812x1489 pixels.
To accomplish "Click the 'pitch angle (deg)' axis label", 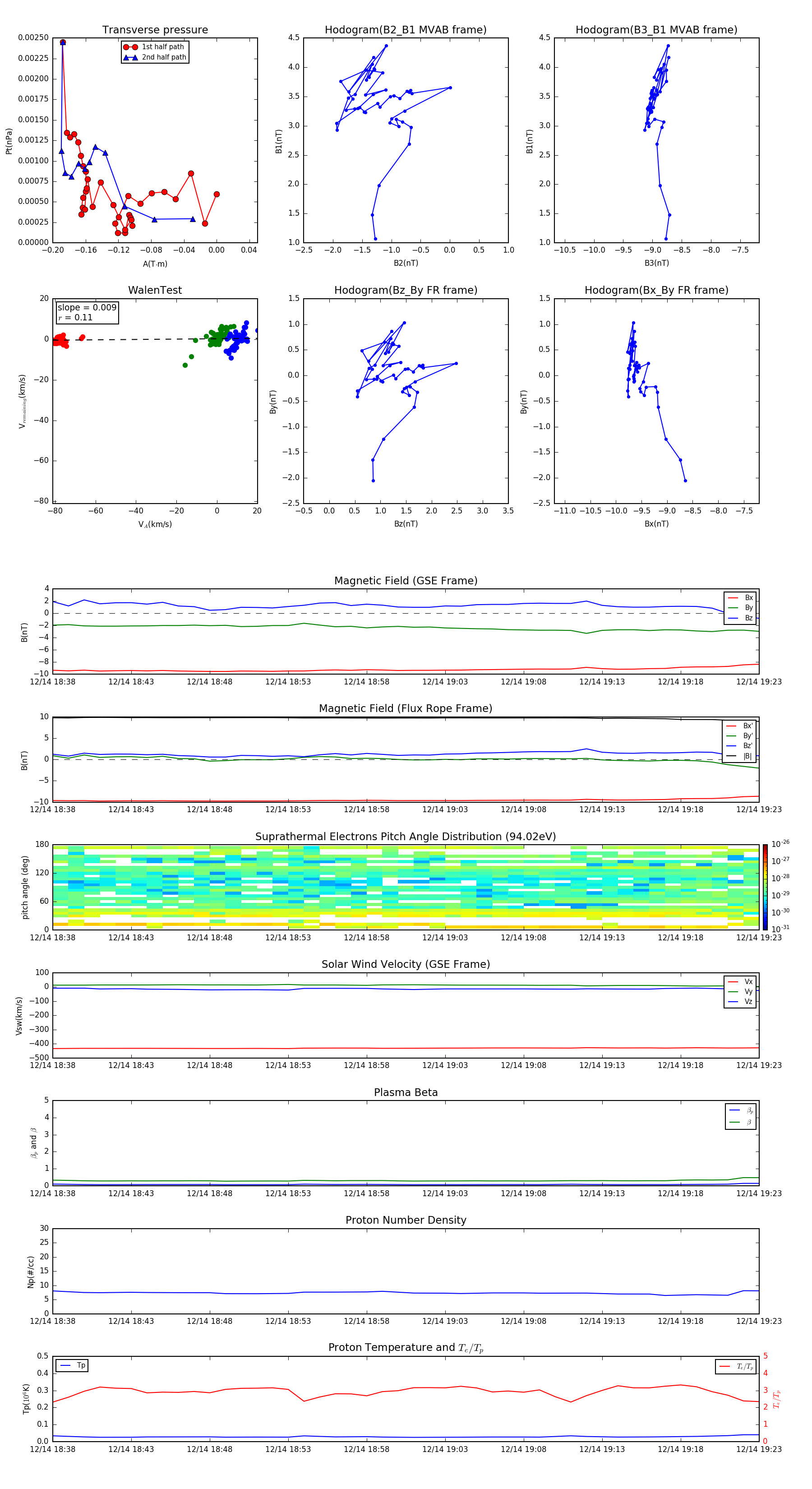I will (x=25, y=887).
